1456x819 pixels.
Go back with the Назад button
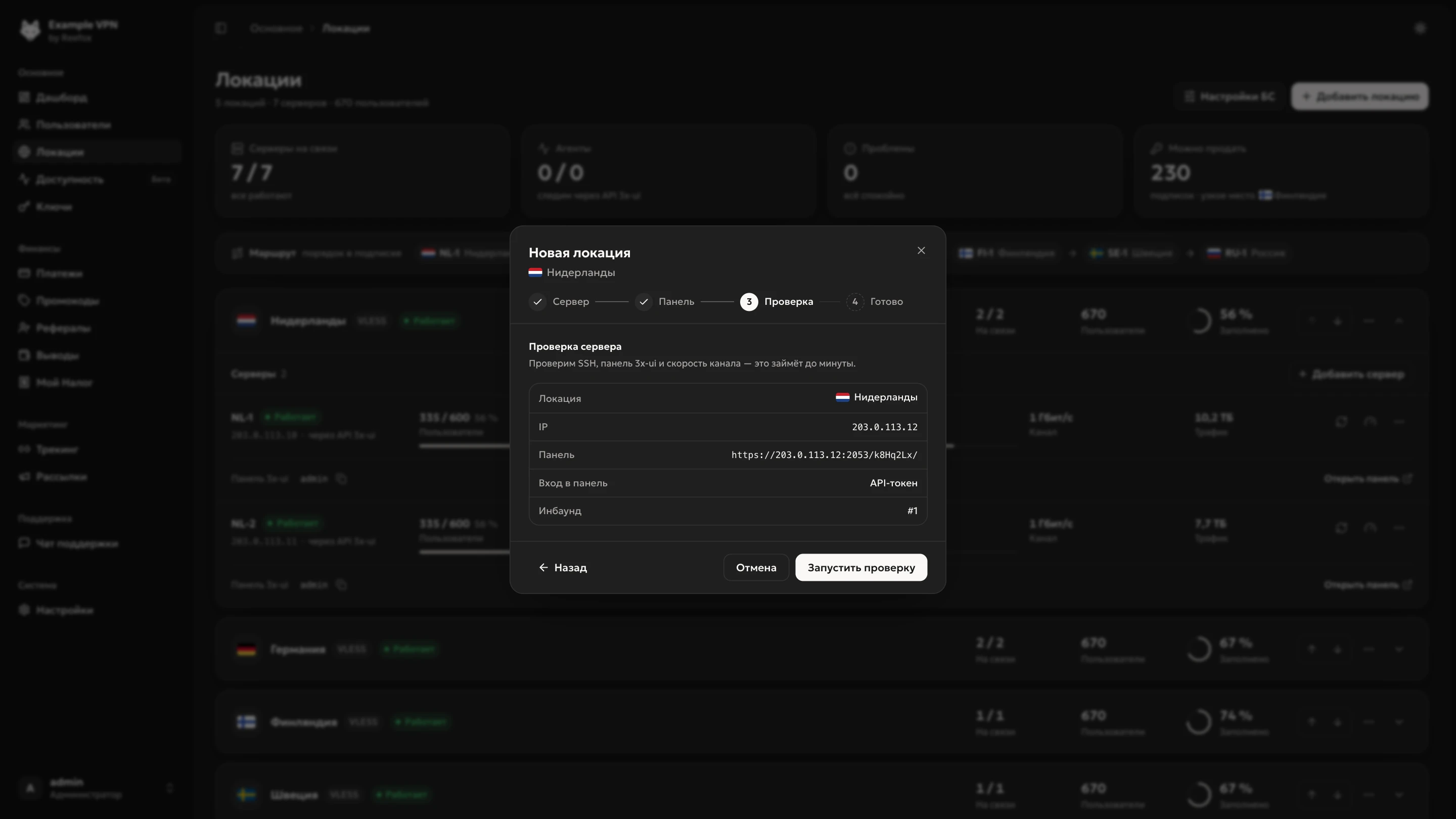[x=562, y=567]
